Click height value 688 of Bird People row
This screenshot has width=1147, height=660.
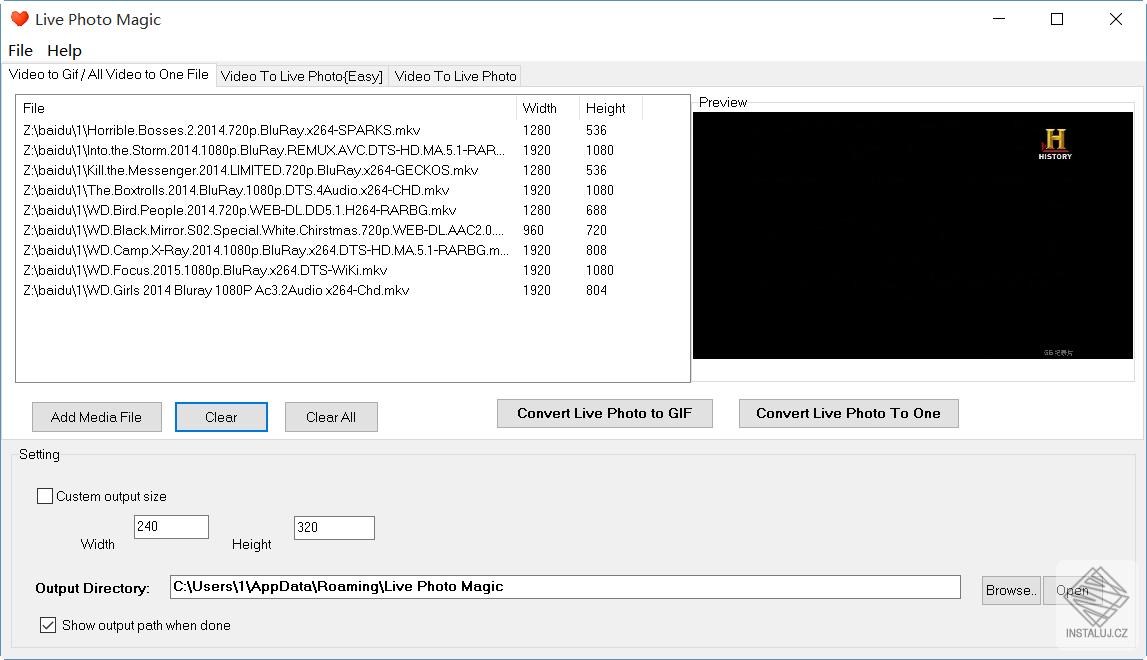click(596, 210)
